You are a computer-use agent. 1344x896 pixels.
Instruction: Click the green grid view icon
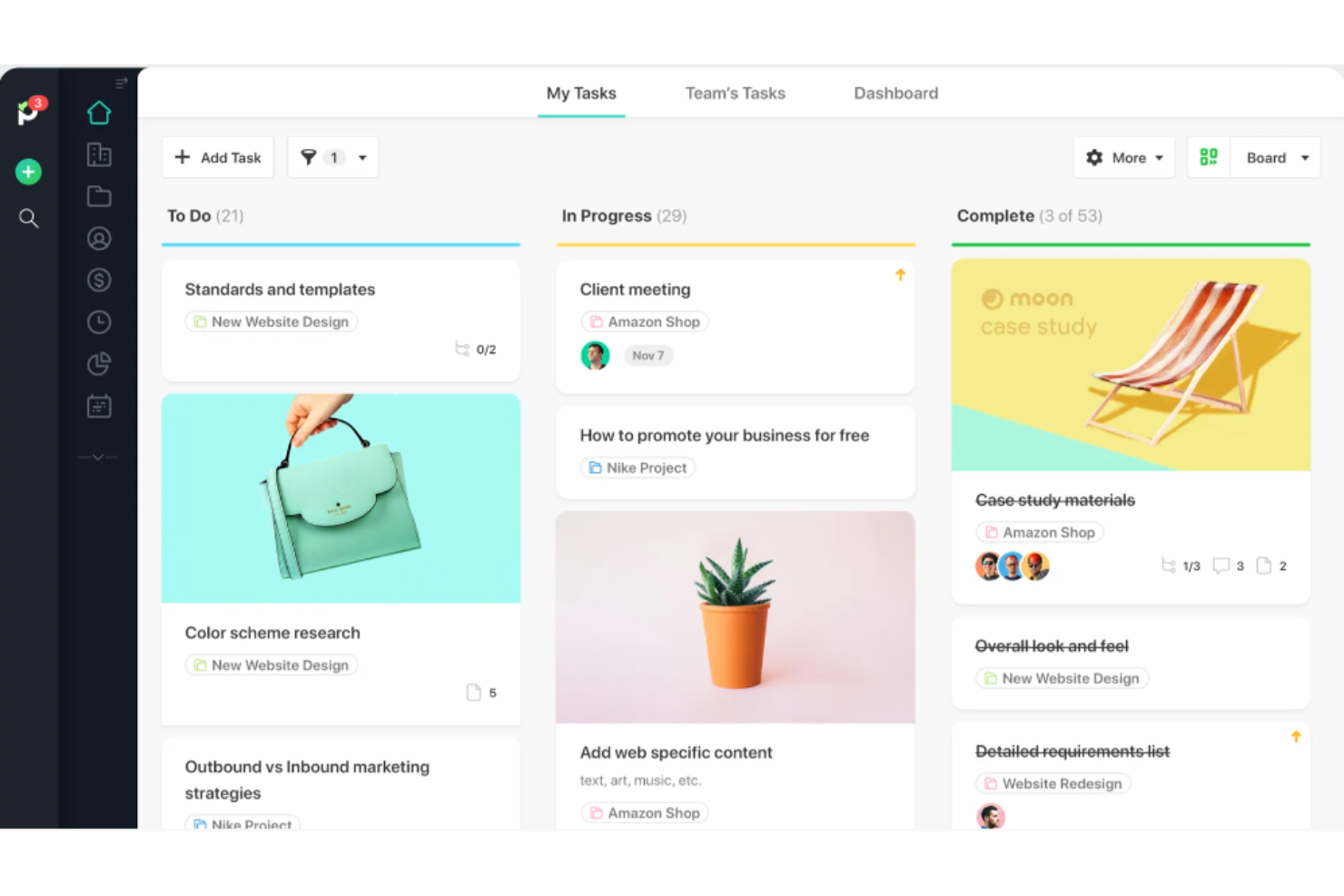pyautogui.click(x=1209, y=157)
